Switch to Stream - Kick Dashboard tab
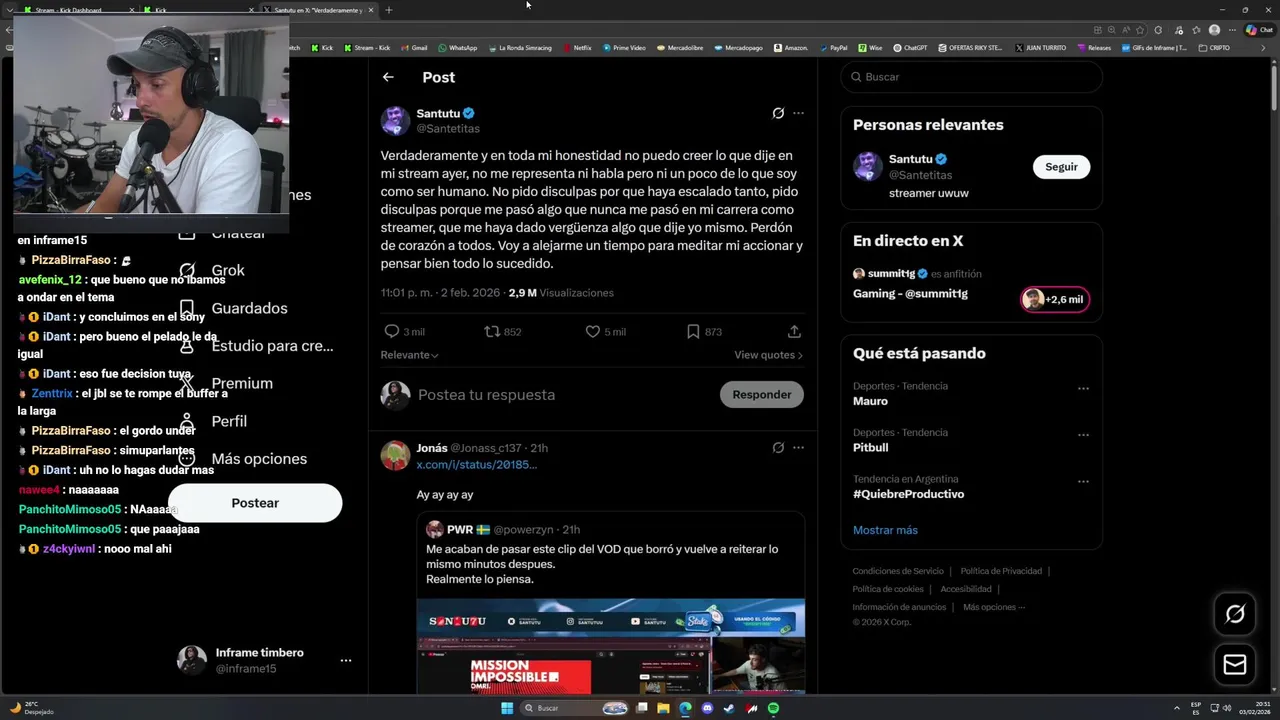The height and width of the screenshot is (720, 1280). [x=70, y=10]
